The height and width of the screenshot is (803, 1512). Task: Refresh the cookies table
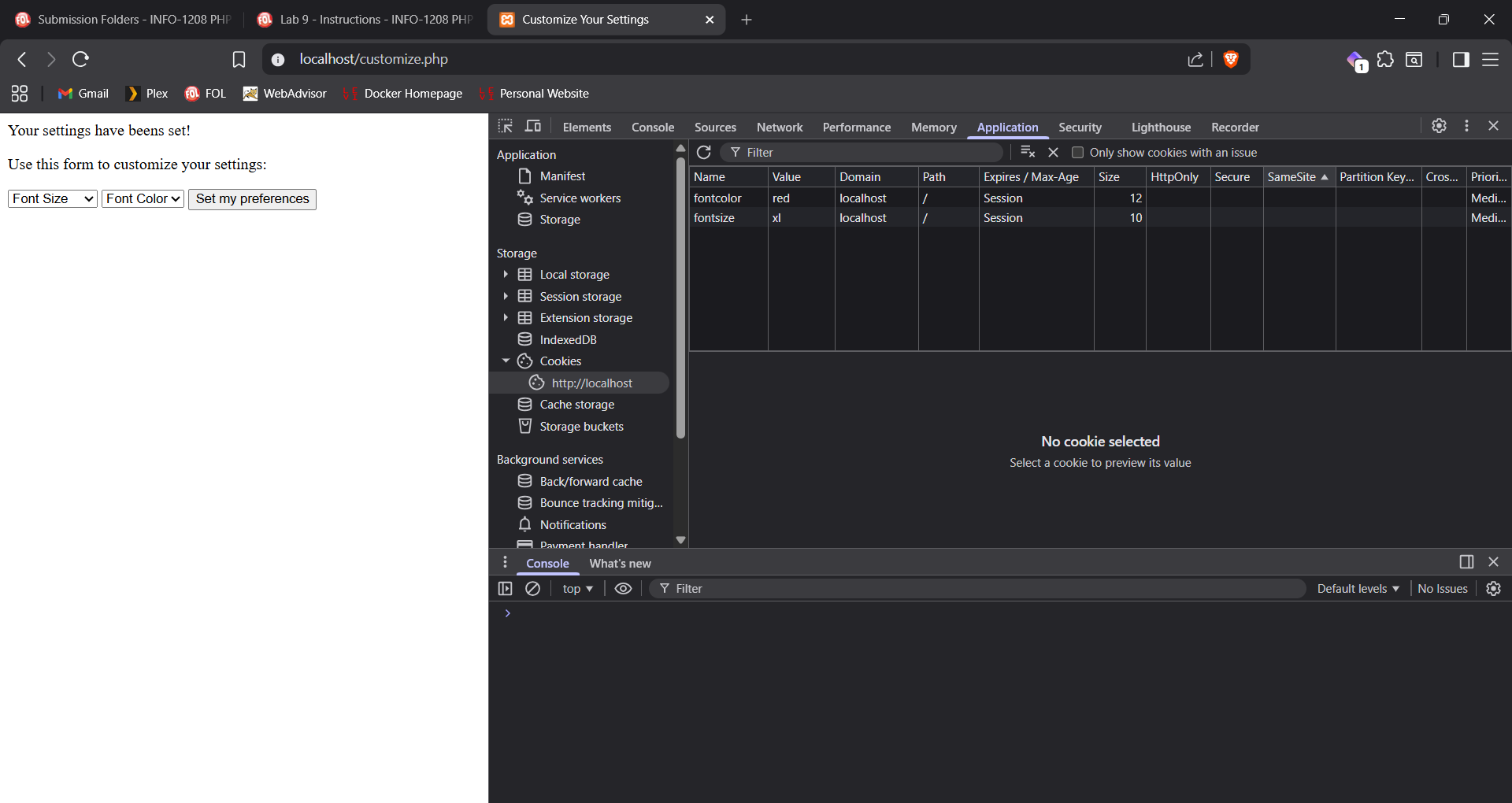click(704, 152)
